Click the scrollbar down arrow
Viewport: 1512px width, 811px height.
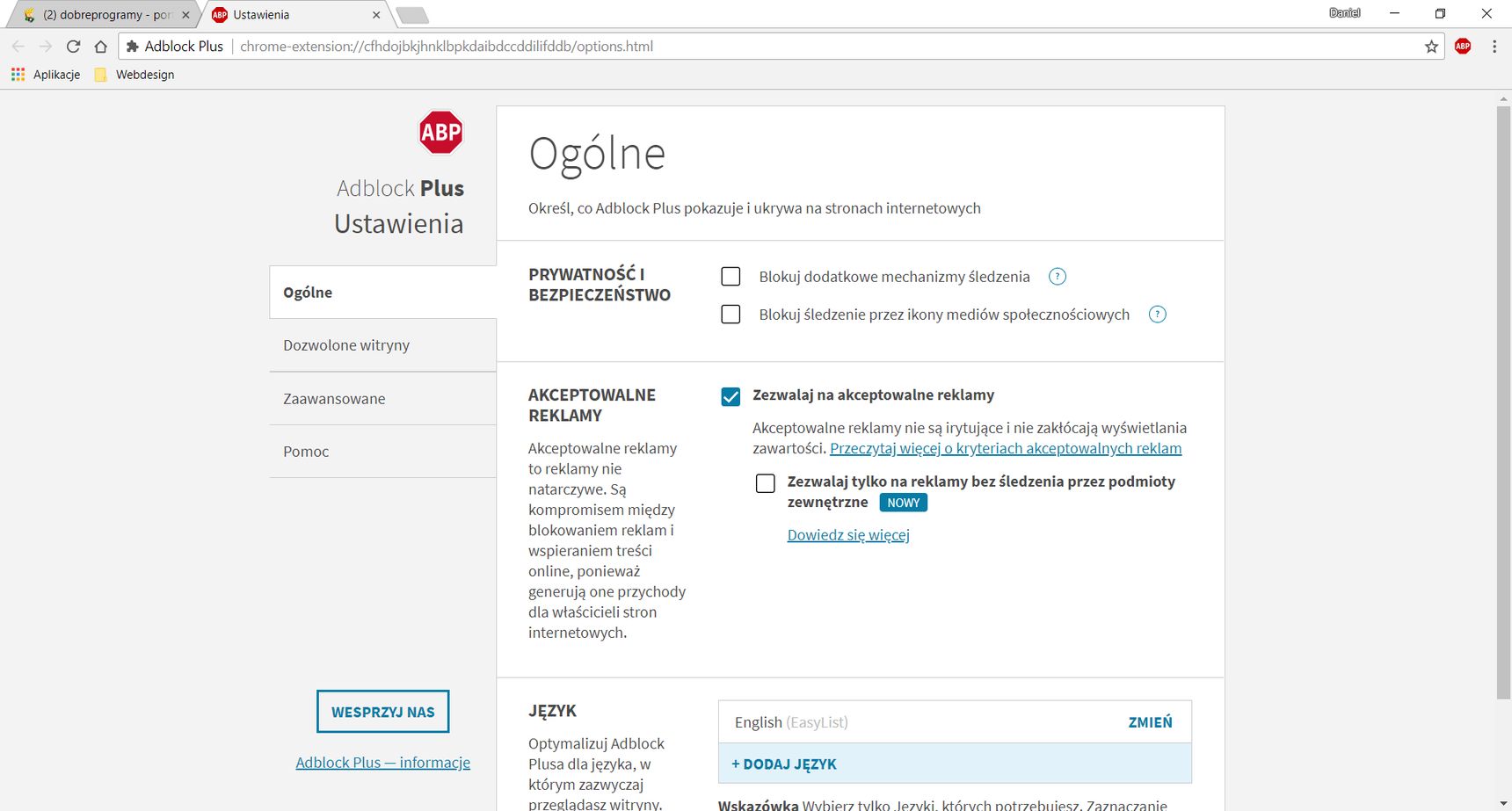point(1503,803)
